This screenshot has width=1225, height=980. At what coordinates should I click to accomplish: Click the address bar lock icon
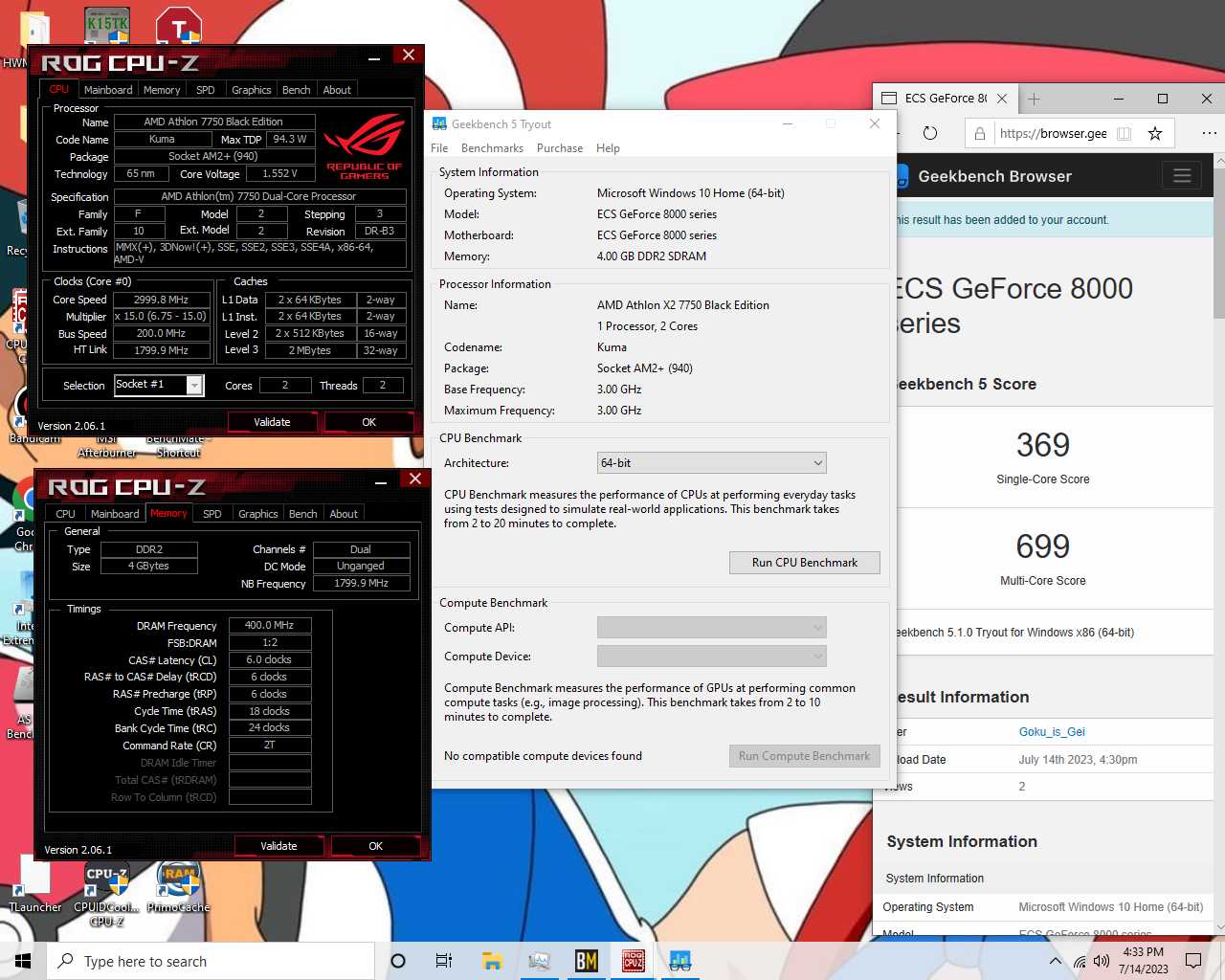[980, 134]
